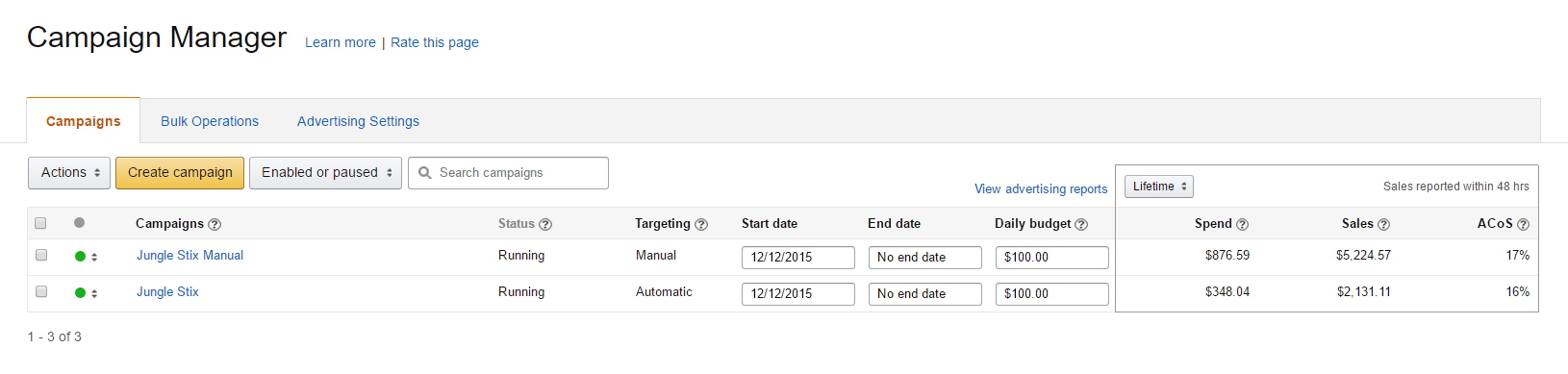Click the ACoS help question mark
Screen dimensions: 1568x374
point(1523,224)
